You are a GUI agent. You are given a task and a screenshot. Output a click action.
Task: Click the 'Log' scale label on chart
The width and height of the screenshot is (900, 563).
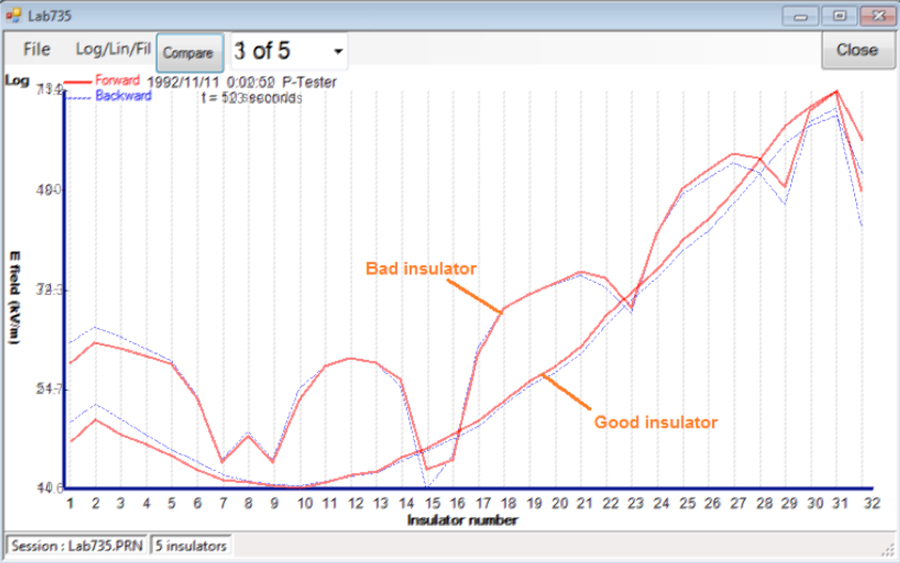tap(17, 80)
